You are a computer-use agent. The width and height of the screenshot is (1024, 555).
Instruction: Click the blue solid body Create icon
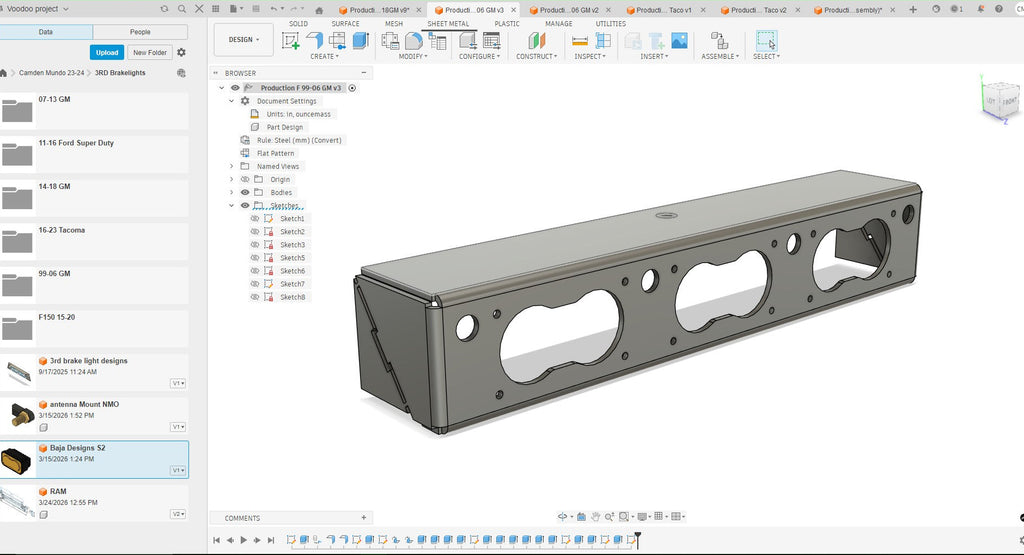coord(360,40)
